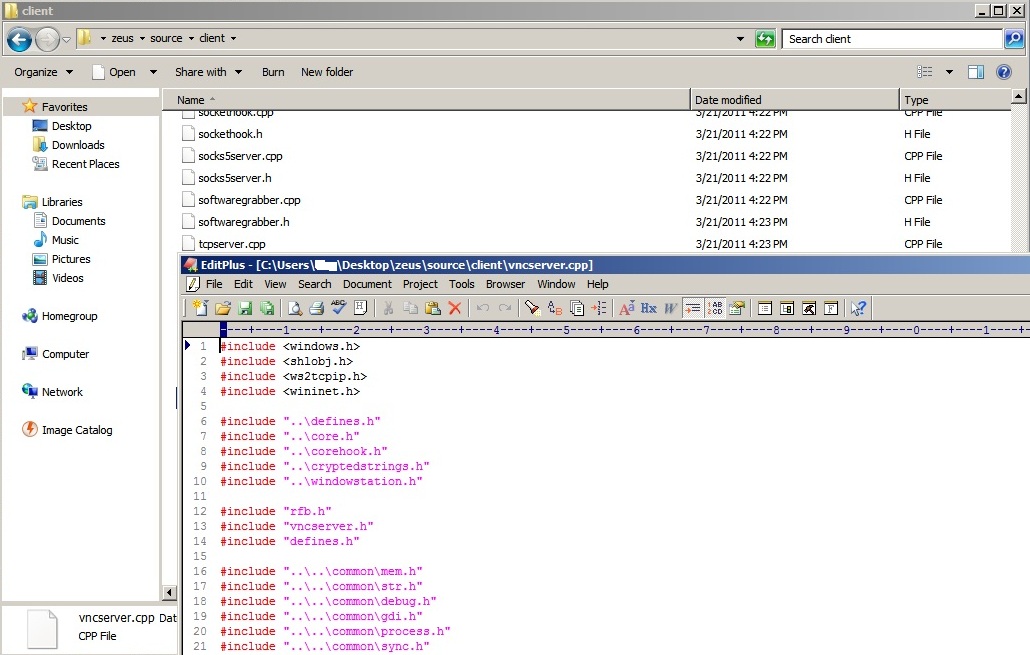Click the context help arrow-question icon
This screenshot has width=1030, height=655.
858,308
